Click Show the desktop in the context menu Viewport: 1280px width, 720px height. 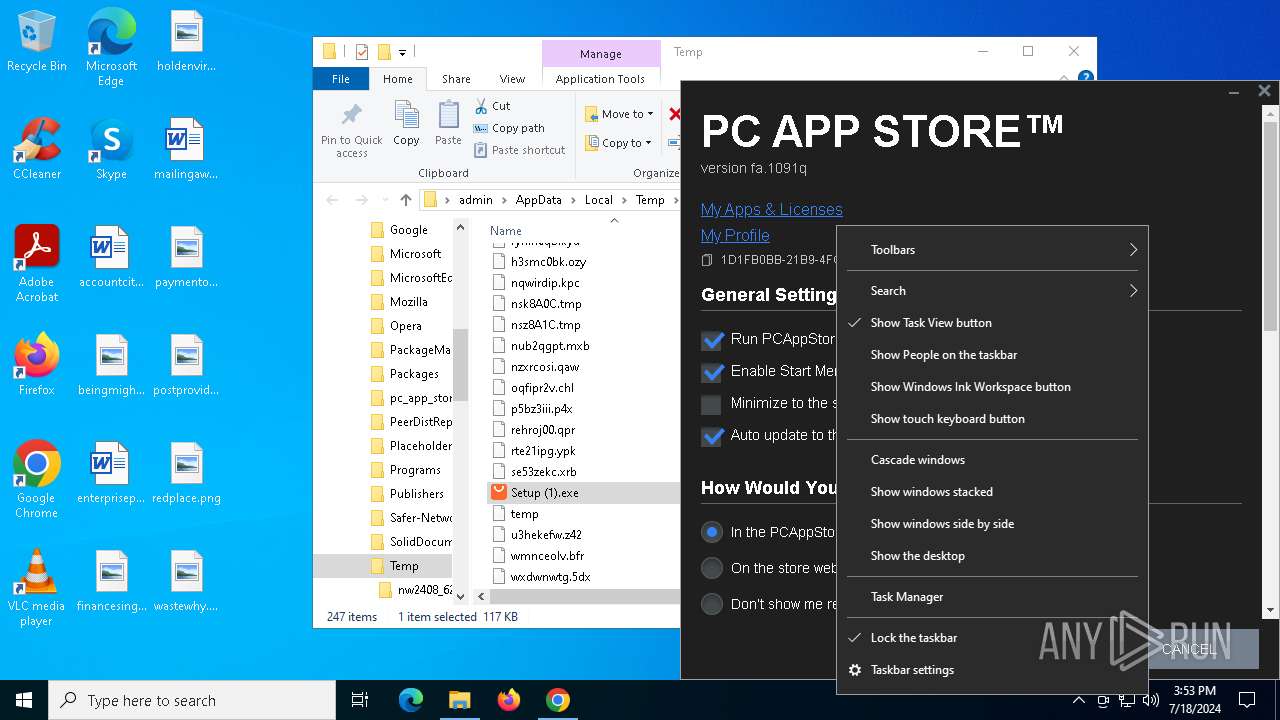coord(992,556)
